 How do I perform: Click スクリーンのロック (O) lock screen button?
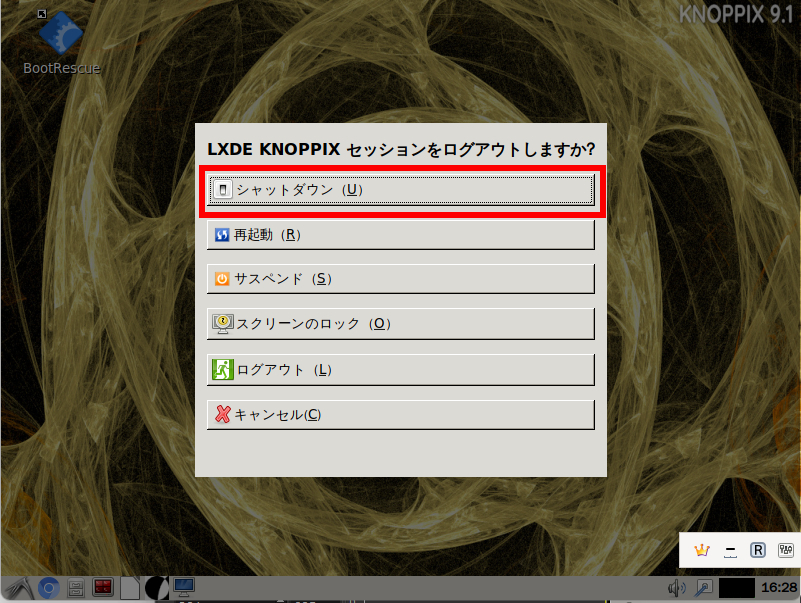pyautogui.click(x=400, y=323)
